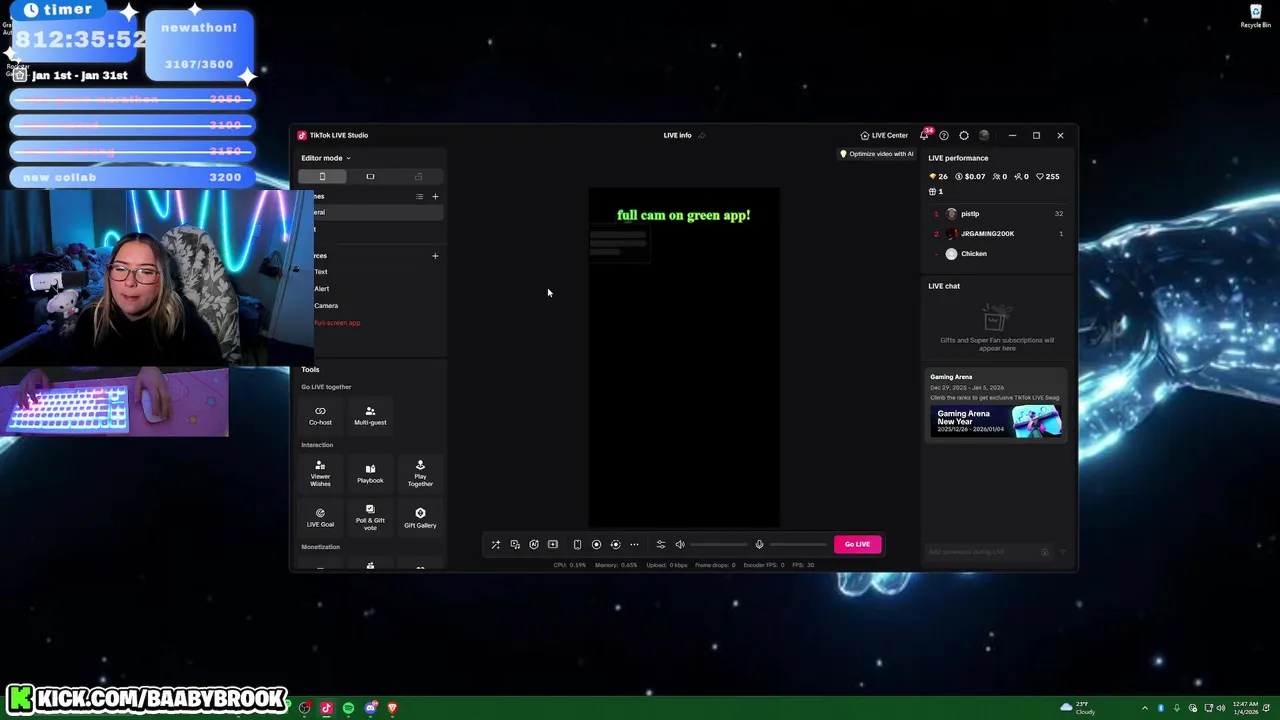Screen dimensions: 1280x720
Task: Open the Playbook tool
Action: 370,474
